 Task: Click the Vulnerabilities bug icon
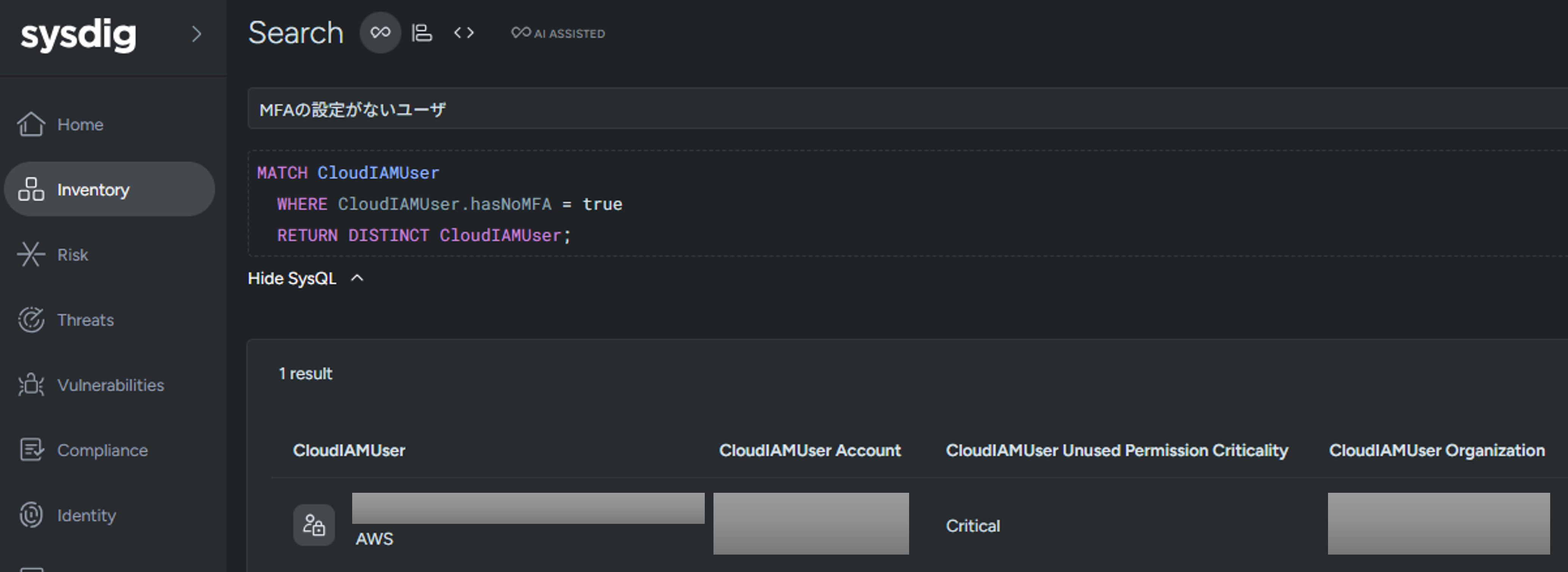pyautogui.click(x=30, y=385)
